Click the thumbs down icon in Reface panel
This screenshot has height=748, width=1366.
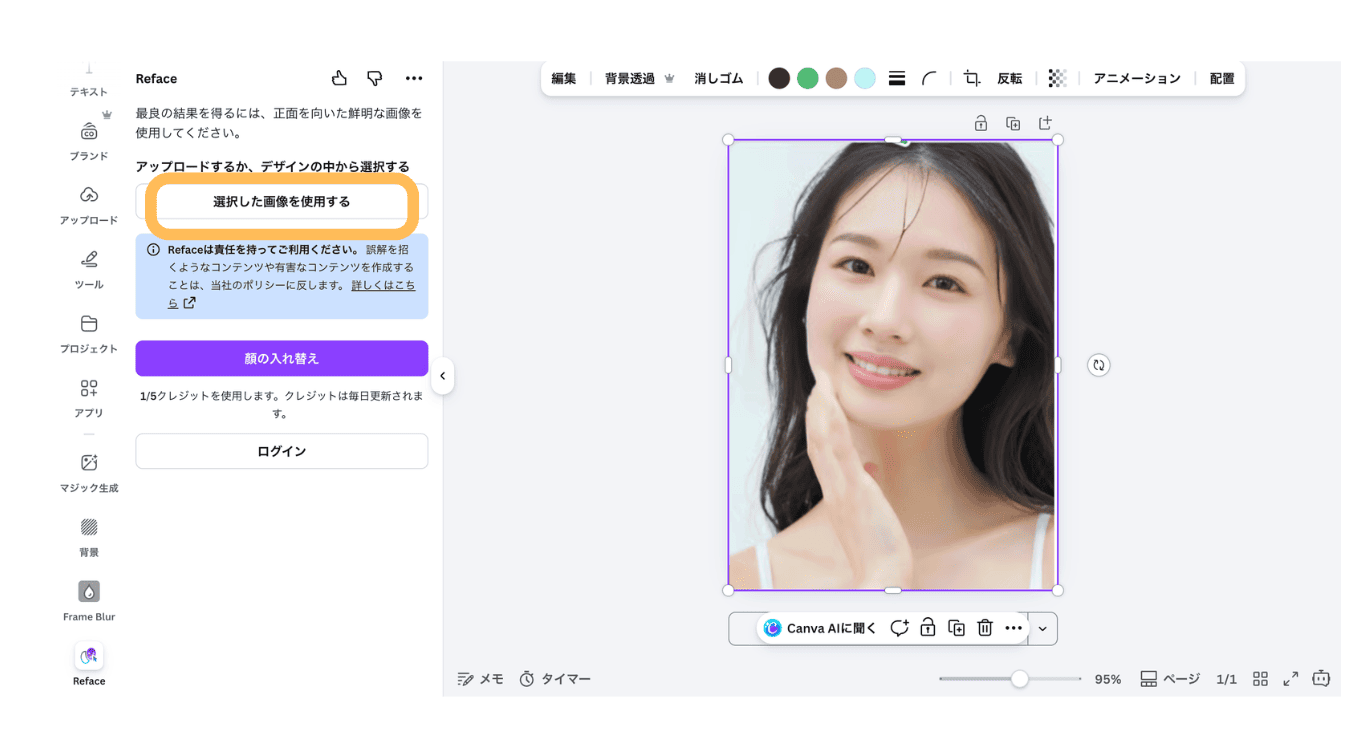pos(375,78)
